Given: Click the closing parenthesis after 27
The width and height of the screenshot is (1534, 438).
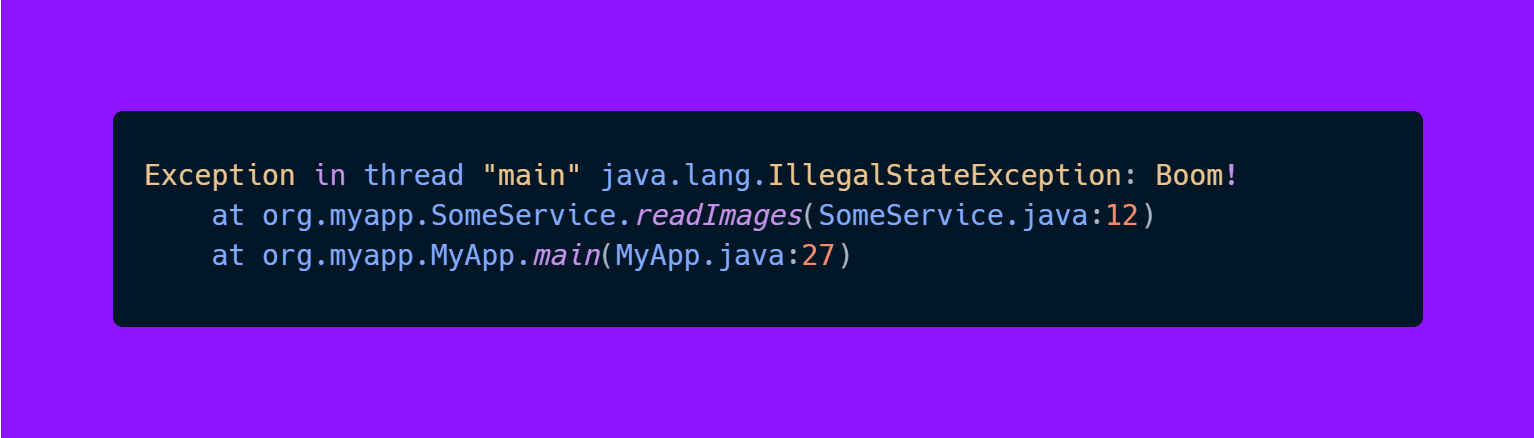Looking at the screenshot, I should click(845, 256).
